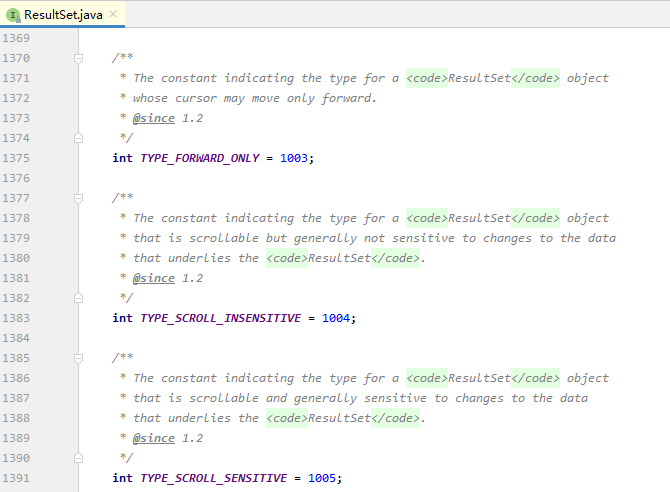
Task: Click the @since tag on line 1381
Action: (x=154, y=278)
